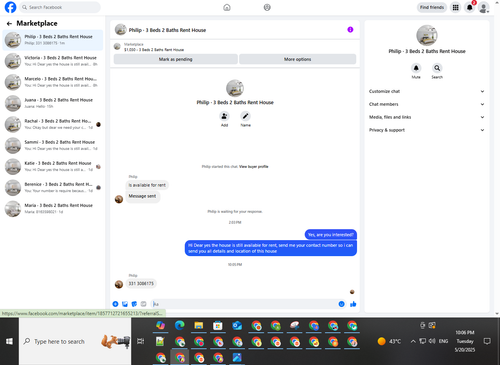Screen dimensions: 500x365
Task: Open the View buyer profile link
Action: point(253,166)
